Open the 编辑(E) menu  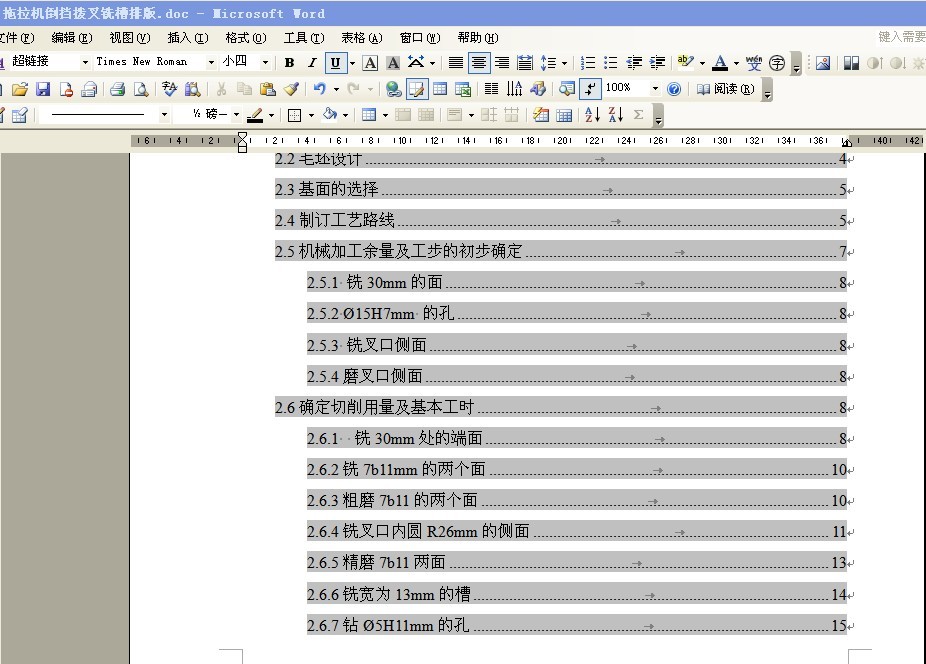(71, 38)
